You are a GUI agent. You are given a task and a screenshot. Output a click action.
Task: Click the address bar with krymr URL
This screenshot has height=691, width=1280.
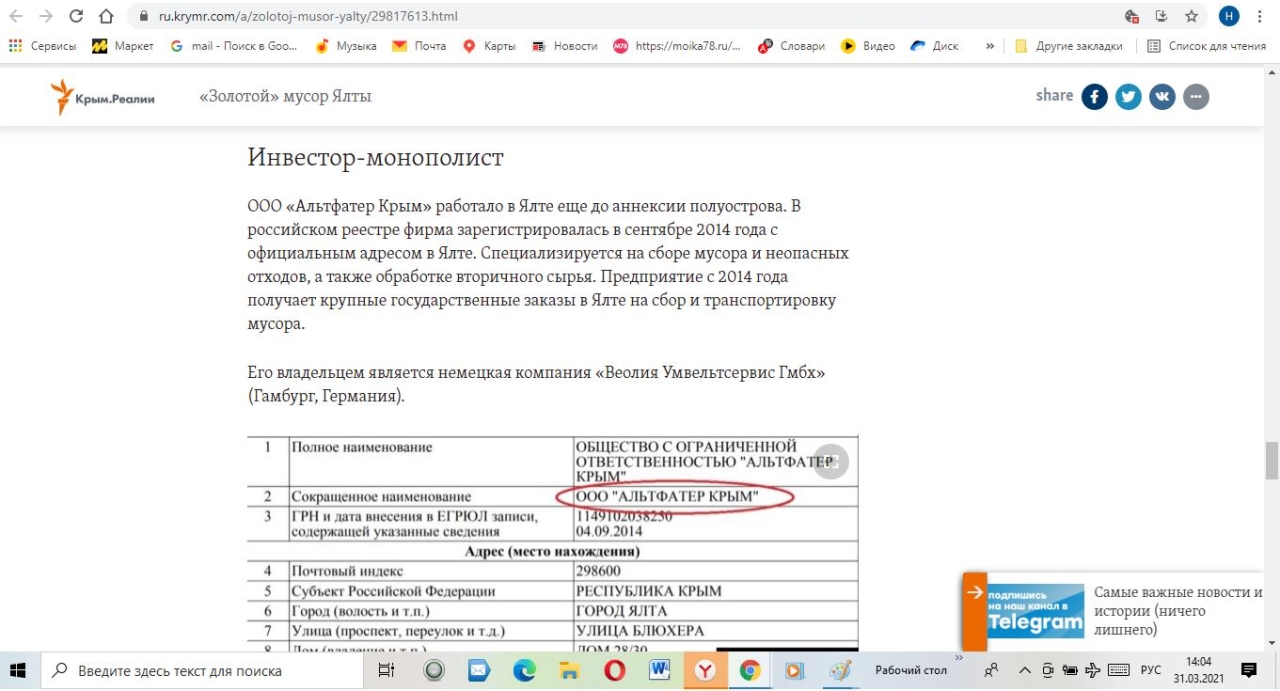point(620,16)
